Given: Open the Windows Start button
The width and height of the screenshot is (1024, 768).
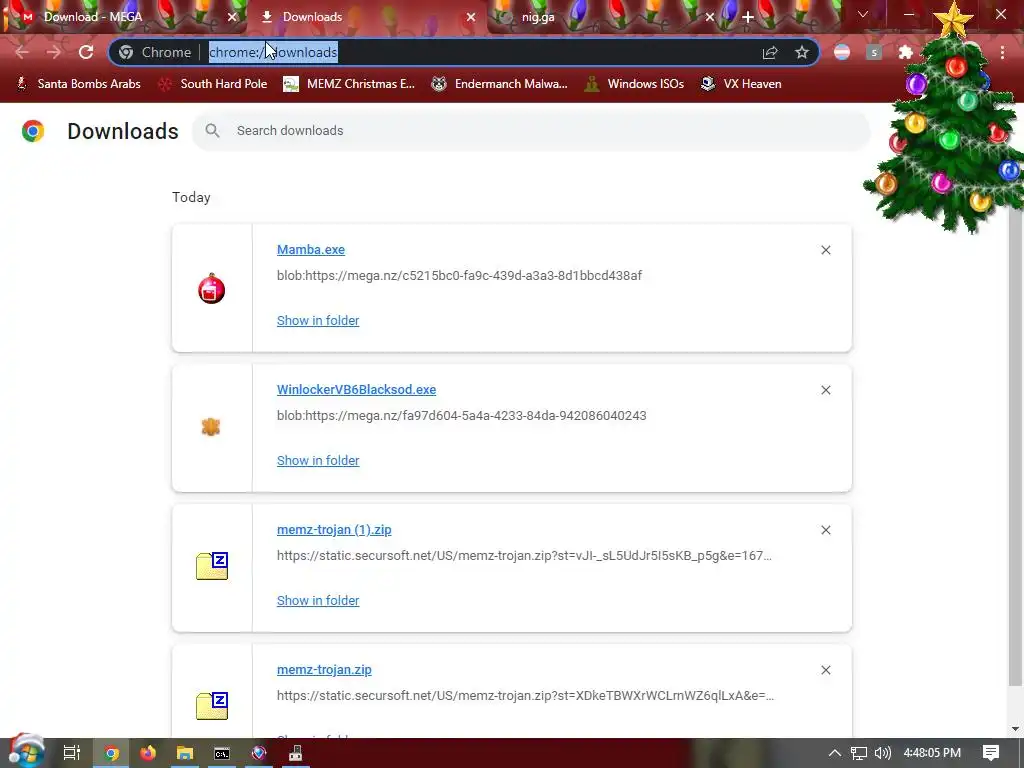Looking at the screenshot, I should [26, 752].
